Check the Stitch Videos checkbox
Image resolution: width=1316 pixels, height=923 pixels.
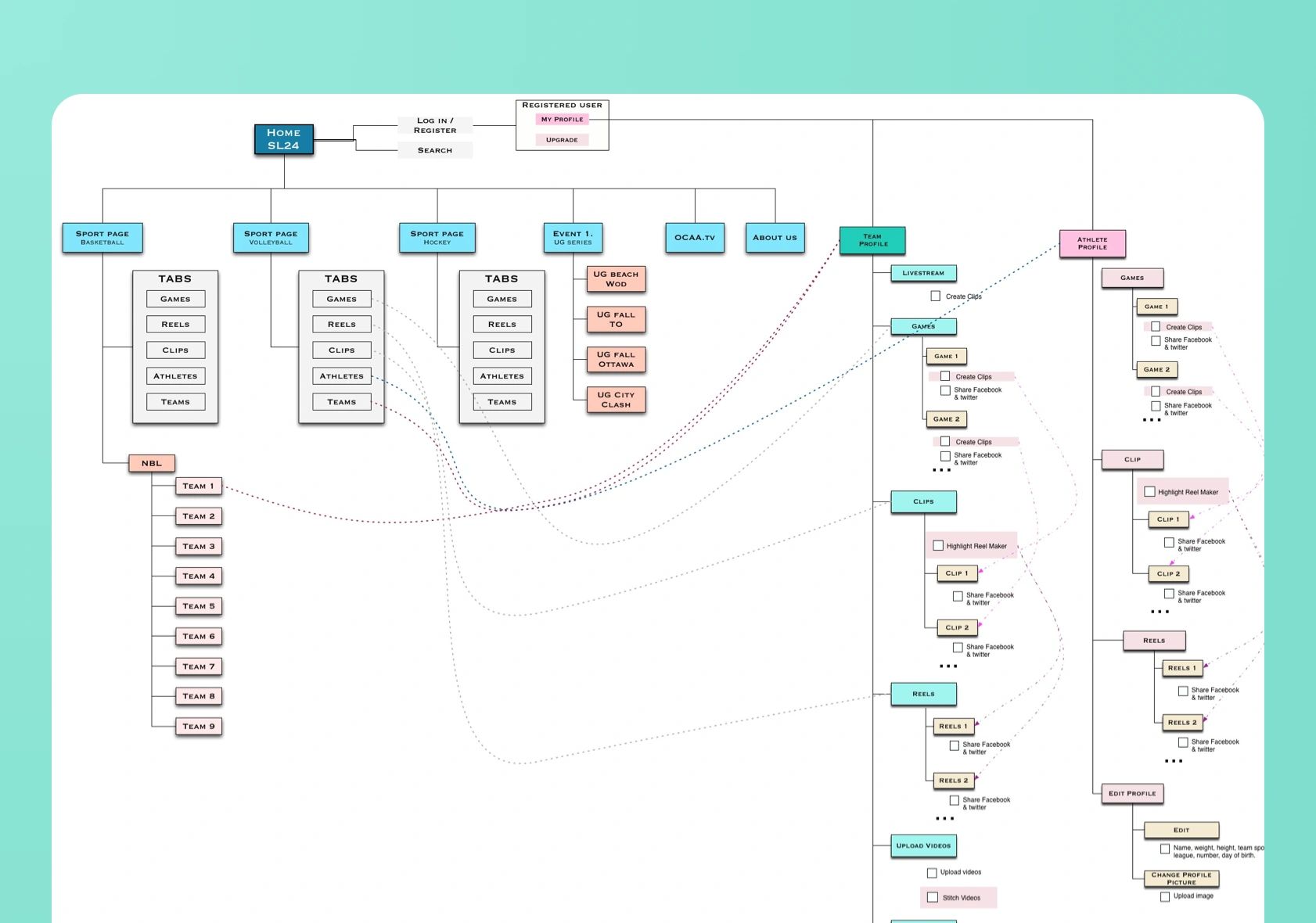(x=933, y=897)
